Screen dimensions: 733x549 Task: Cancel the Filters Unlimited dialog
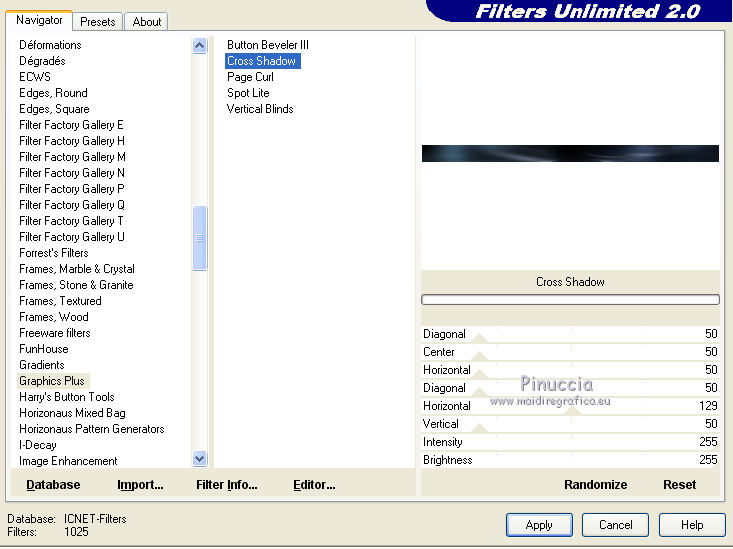coord(615,525)
